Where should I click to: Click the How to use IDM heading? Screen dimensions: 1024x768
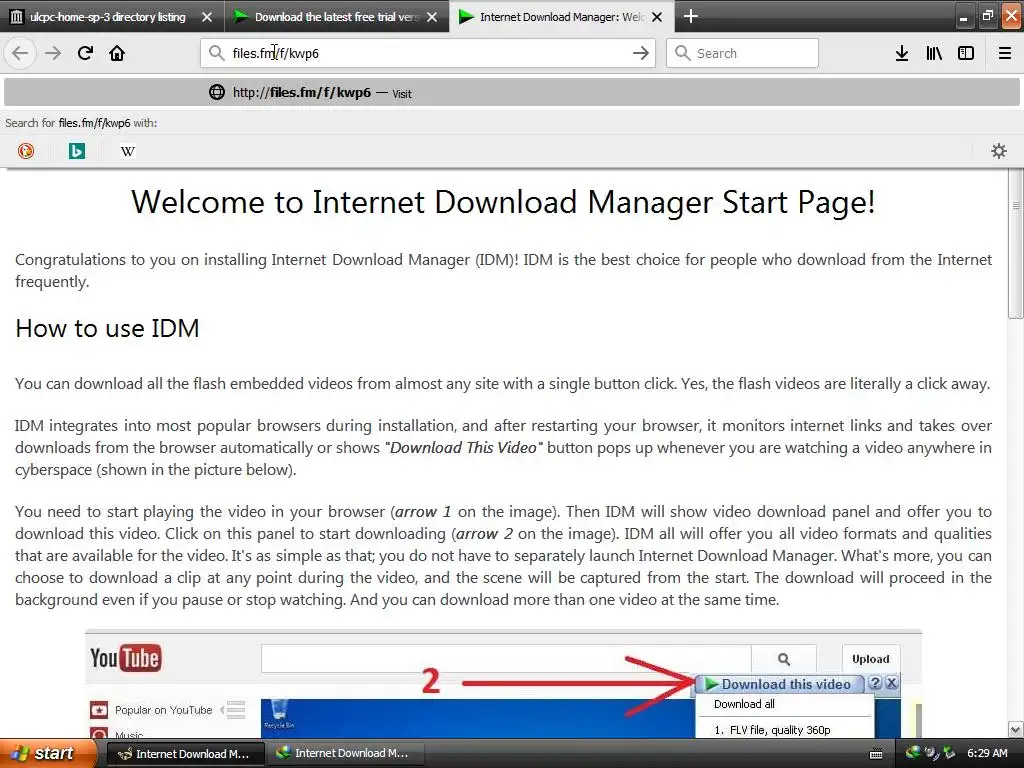click(107, 328)
